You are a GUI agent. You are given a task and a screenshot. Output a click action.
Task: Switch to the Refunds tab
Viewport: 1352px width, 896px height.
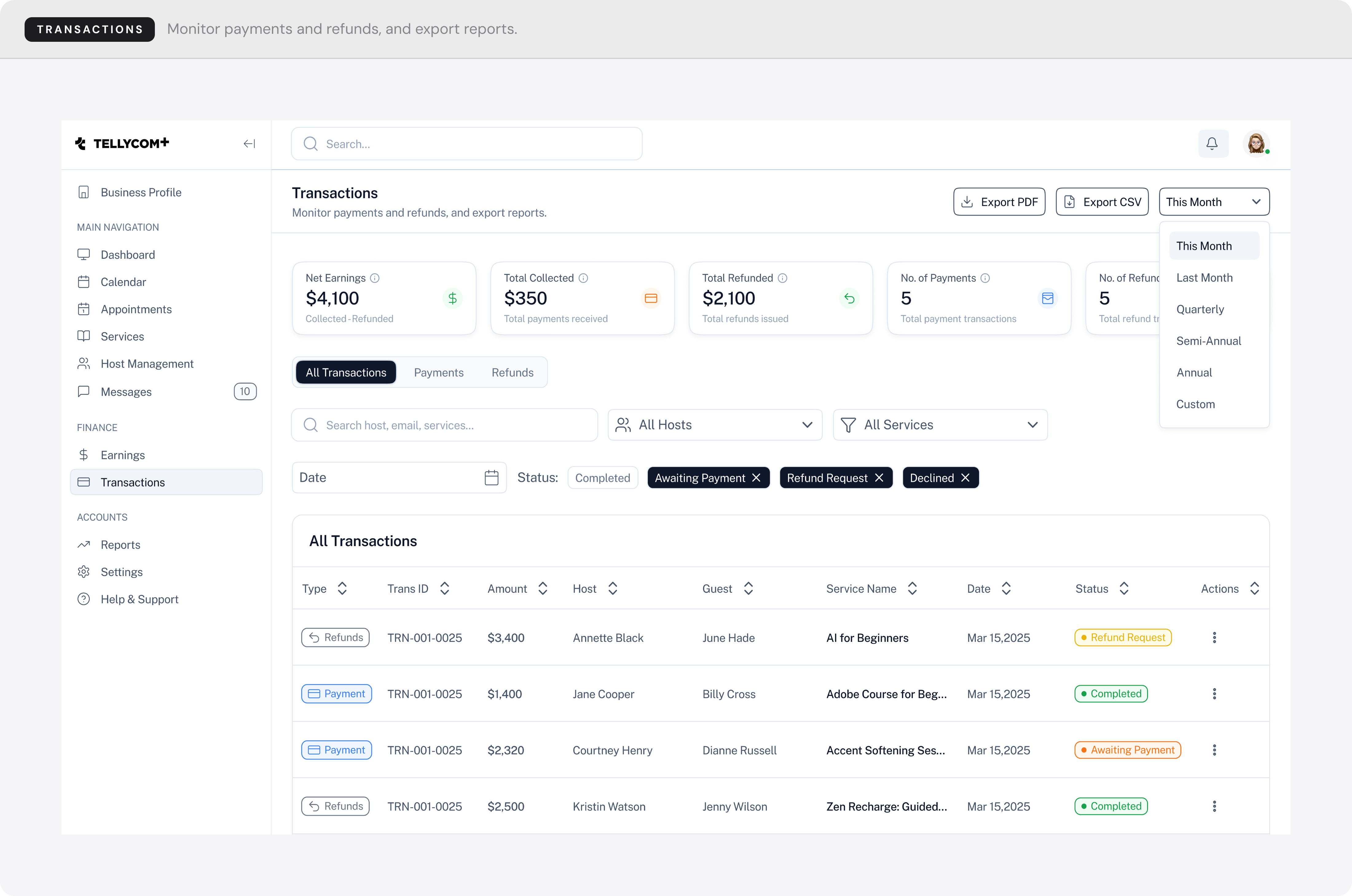(x=512, y=373)
